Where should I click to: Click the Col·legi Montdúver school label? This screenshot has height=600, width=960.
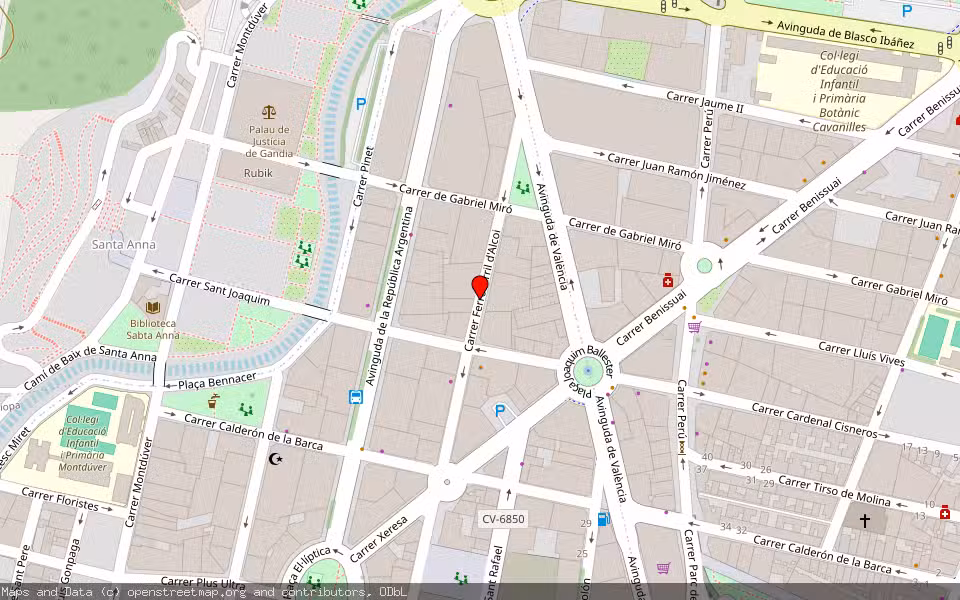tap(82, 443)
